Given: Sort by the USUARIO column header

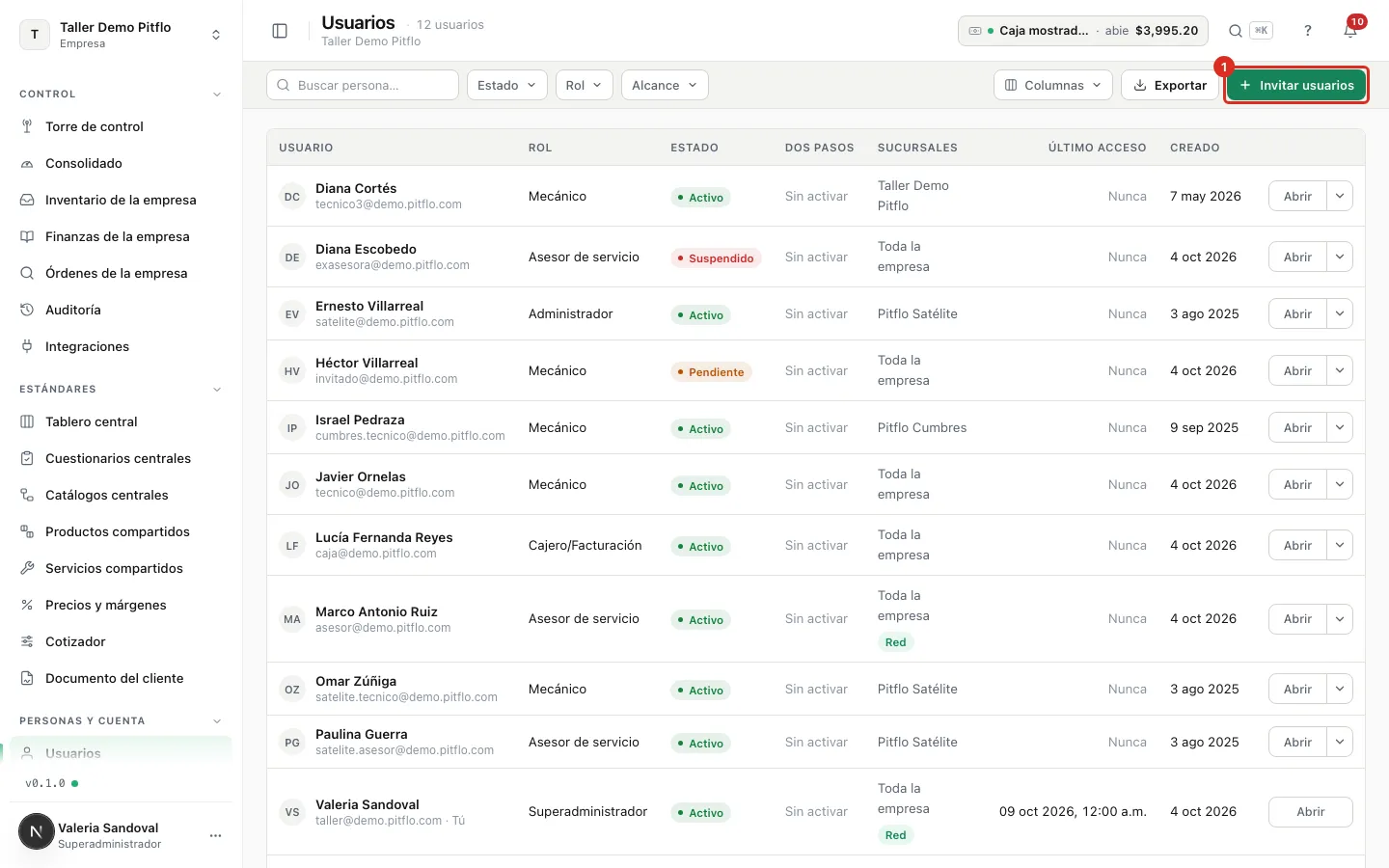Looking at the screenshot, I should tap(306, 148).
